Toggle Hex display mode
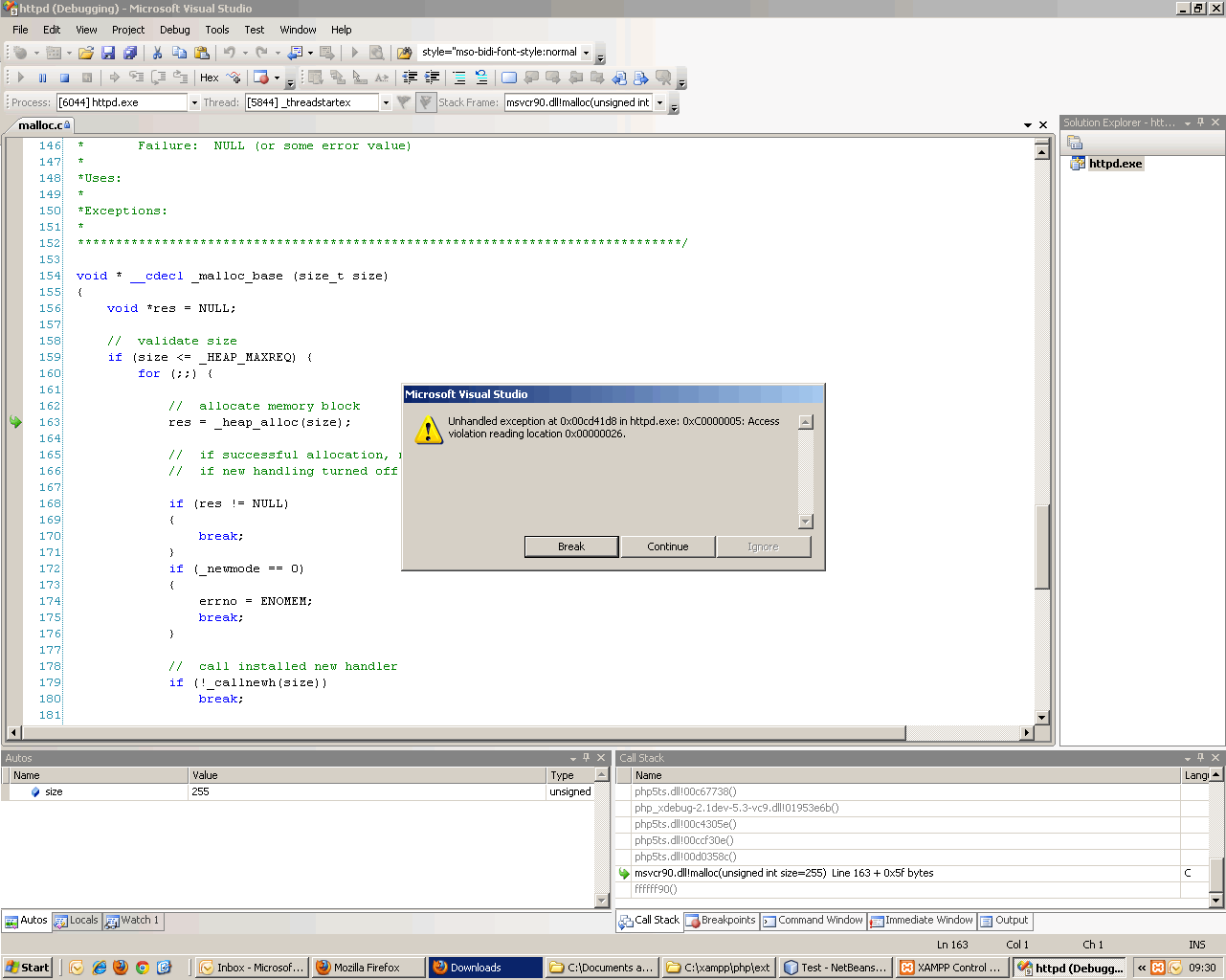 tap(209, 78)
